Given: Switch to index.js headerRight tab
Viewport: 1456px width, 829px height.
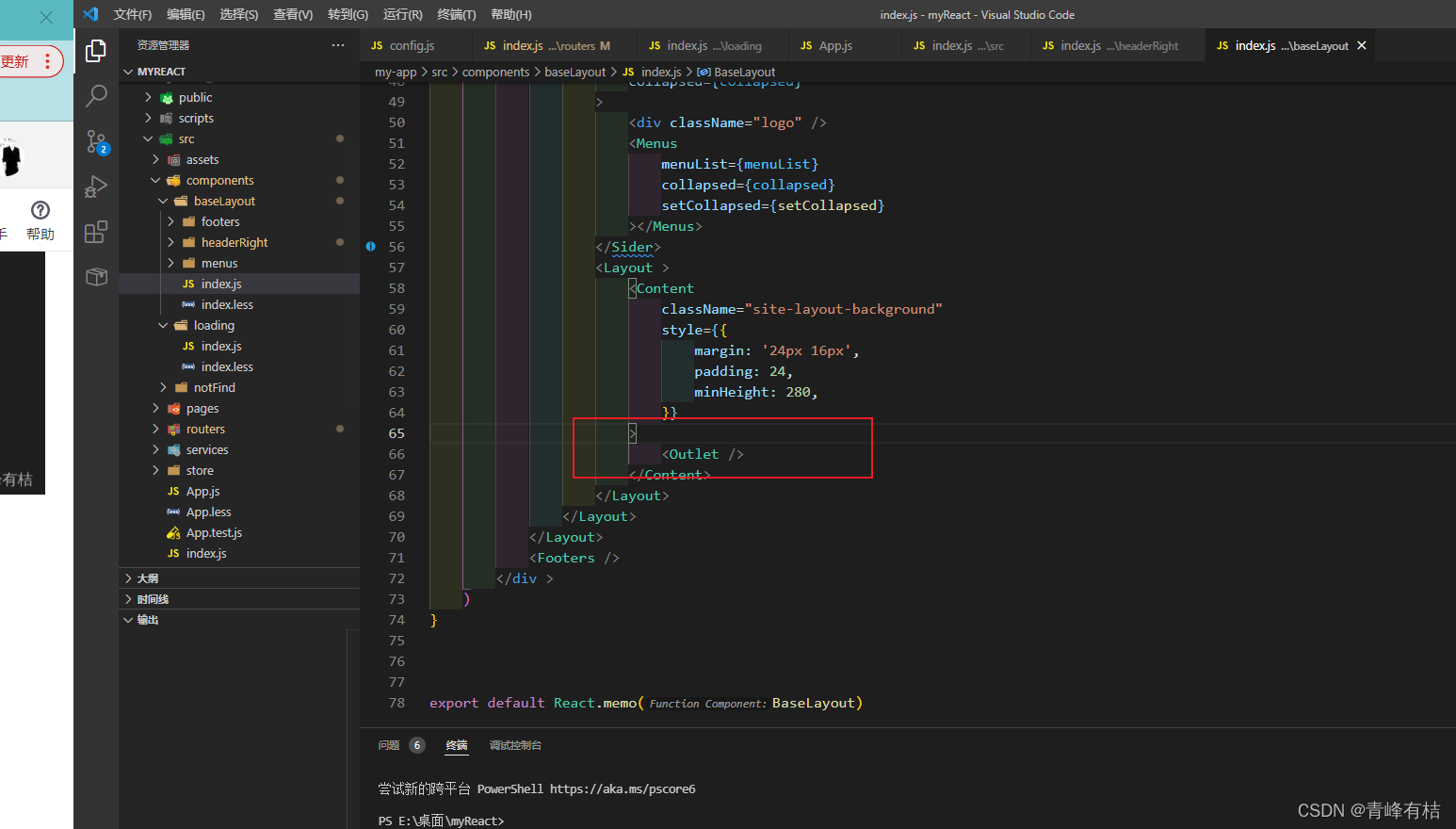Looking at the screenshot, I should coord(1118,45).
